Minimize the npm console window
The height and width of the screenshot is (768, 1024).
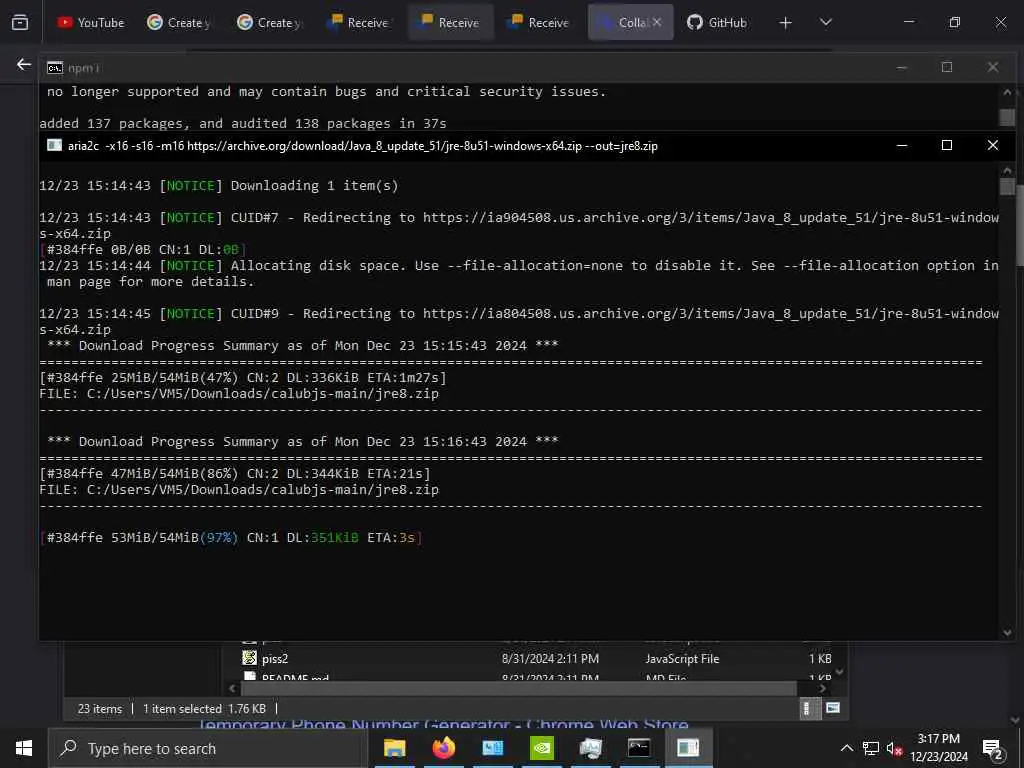[x=902, y=67]
